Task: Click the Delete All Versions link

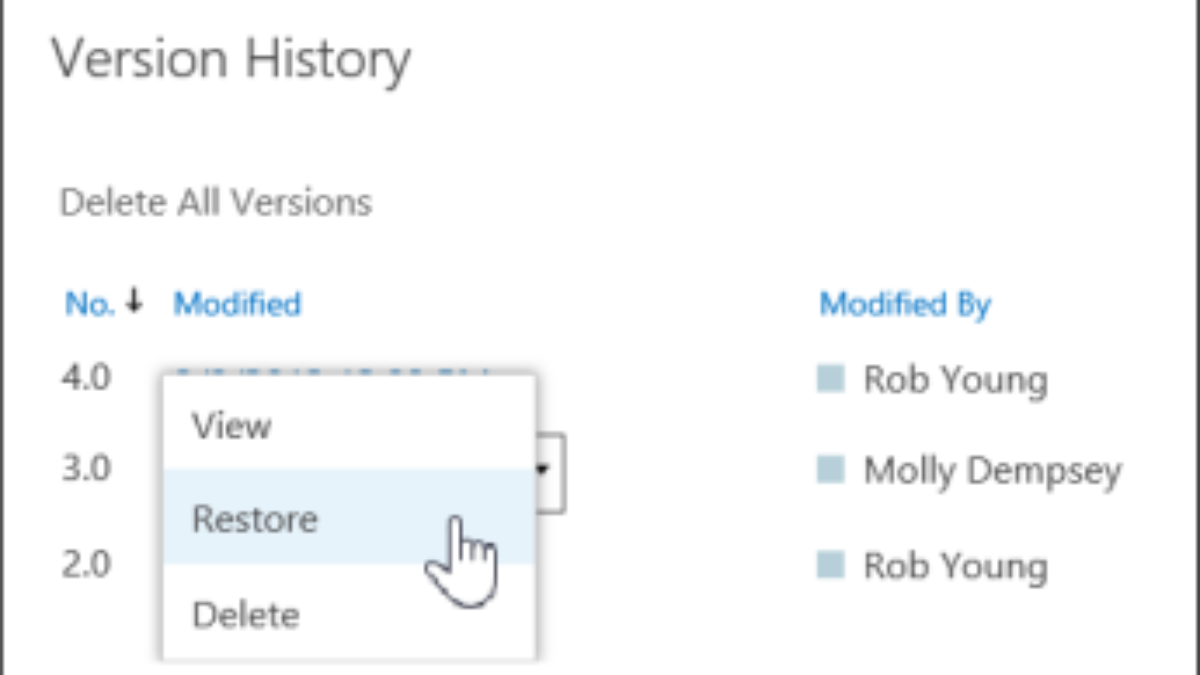Action: point(216,203)
